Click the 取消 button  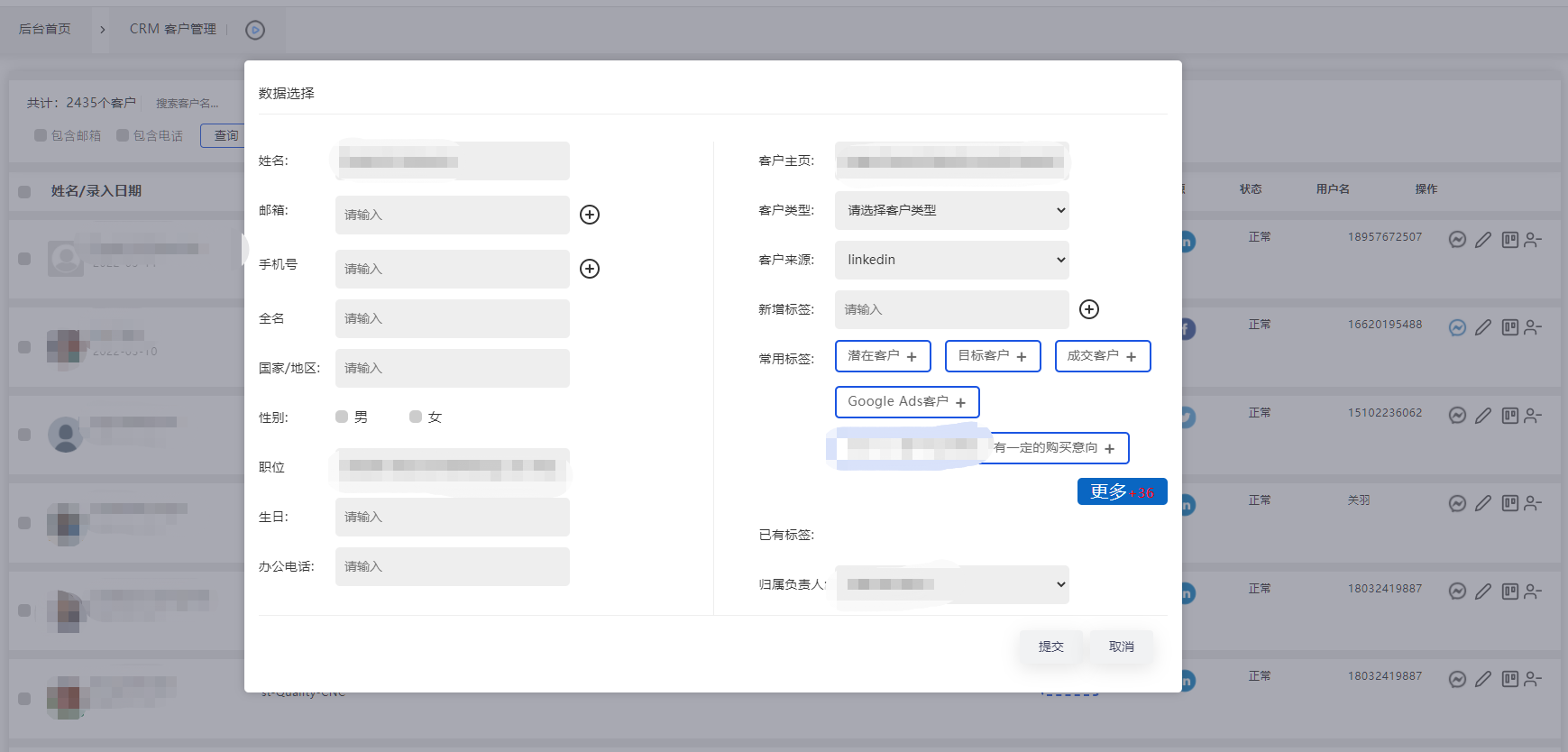click(1121, 647)
